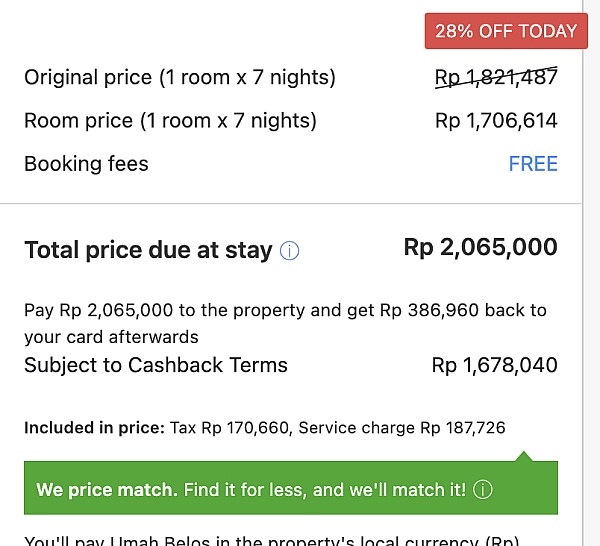The height and width of the screenshot is (546, 600).
Task: Click the bold We price match text
Action: click(x=106, y=490)
